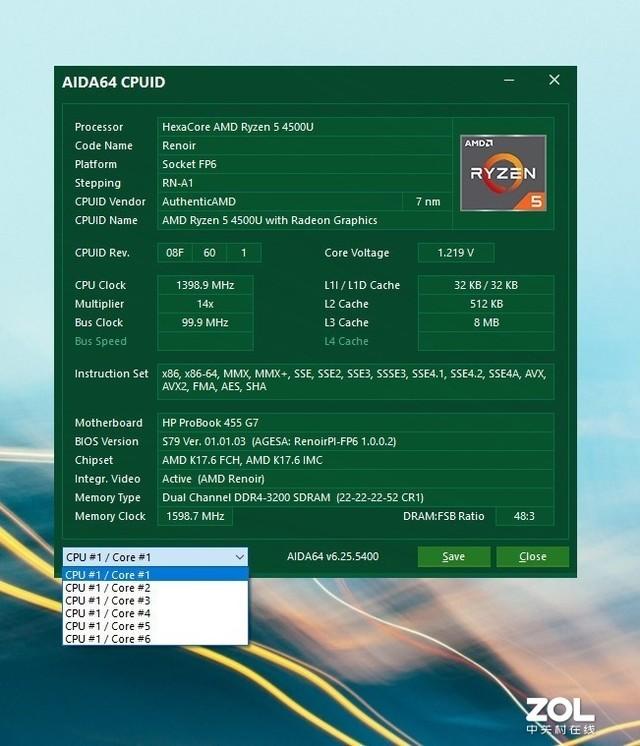
Task: Click the Instruction Set text area
Action: tap(355, 380)
